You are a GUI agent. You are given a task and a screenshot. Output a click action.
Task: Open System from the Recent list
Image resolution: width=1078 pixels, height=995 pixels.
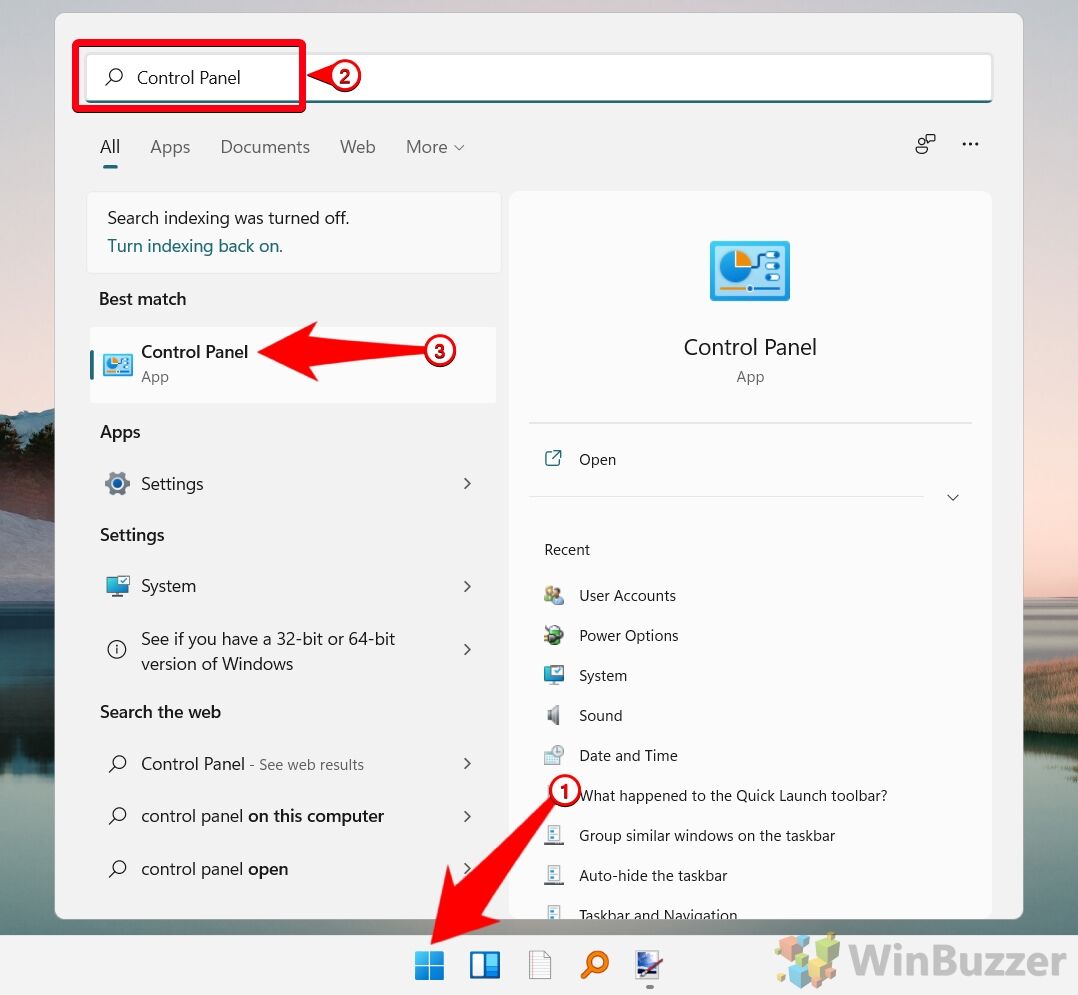(603, 675)
